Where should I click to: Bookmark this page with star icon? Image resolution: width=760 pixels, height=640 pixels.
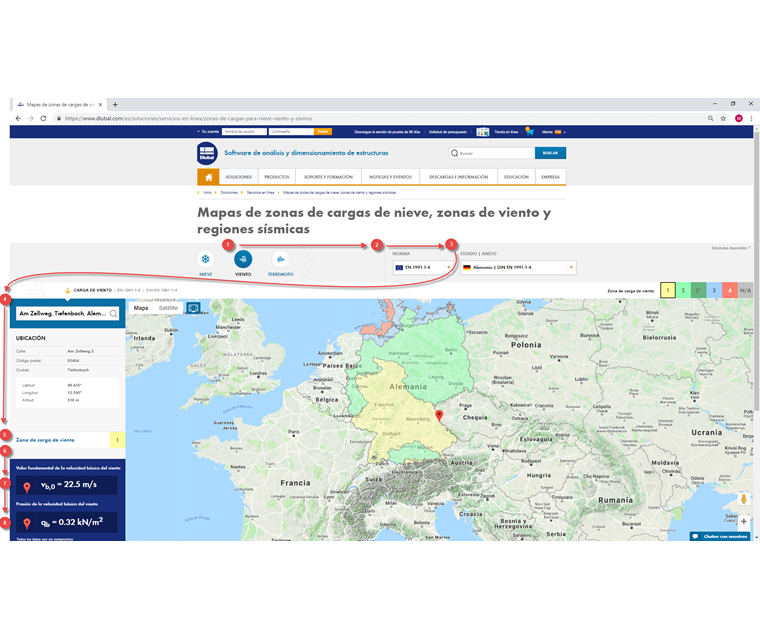coord(723,118)
